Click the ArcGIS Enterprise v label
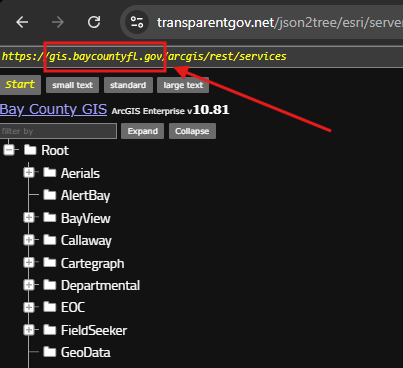This screenshot has width=403, height=368. [x=152, y=111]
